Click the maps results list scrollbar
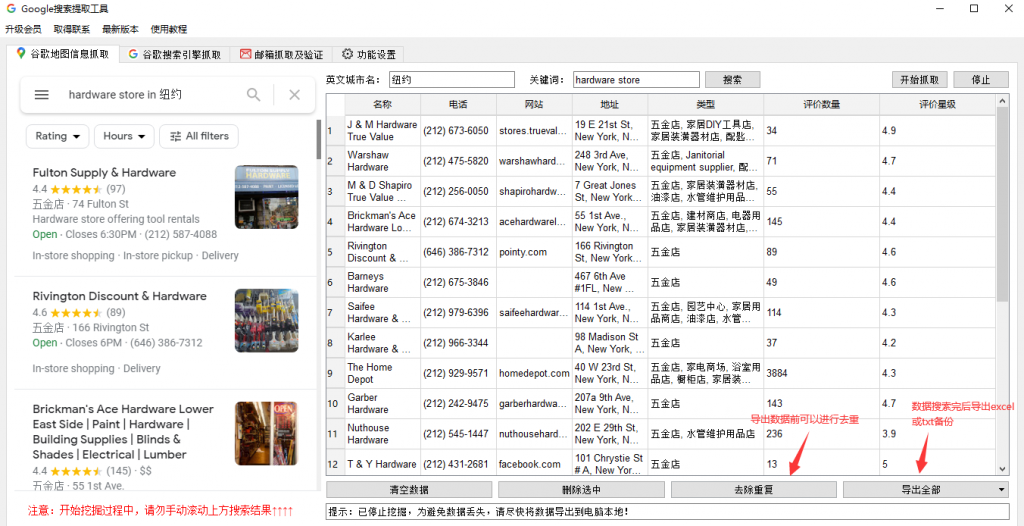This screenshot has width=1024, height=526. pyautogui.click(x=319, y=139)
